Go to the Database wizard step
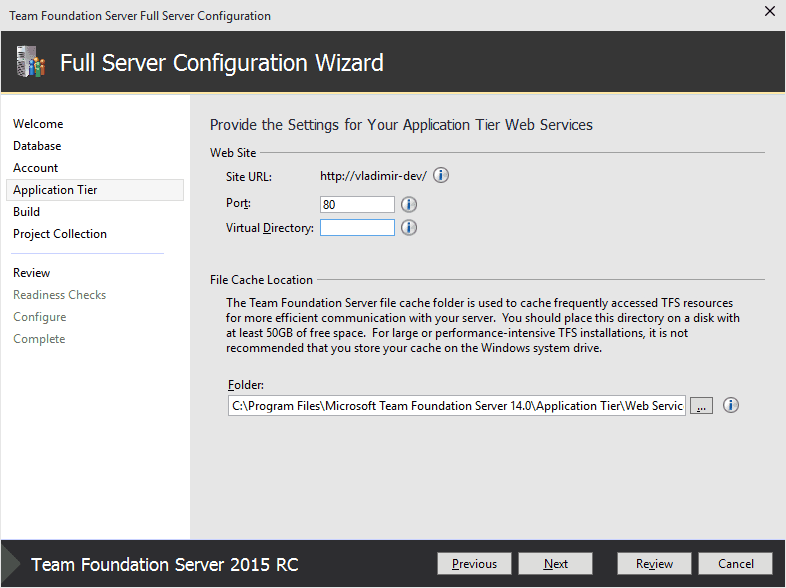Image resolution: width=786 pixels, height=588 pixels. click(x=37, y=146)
